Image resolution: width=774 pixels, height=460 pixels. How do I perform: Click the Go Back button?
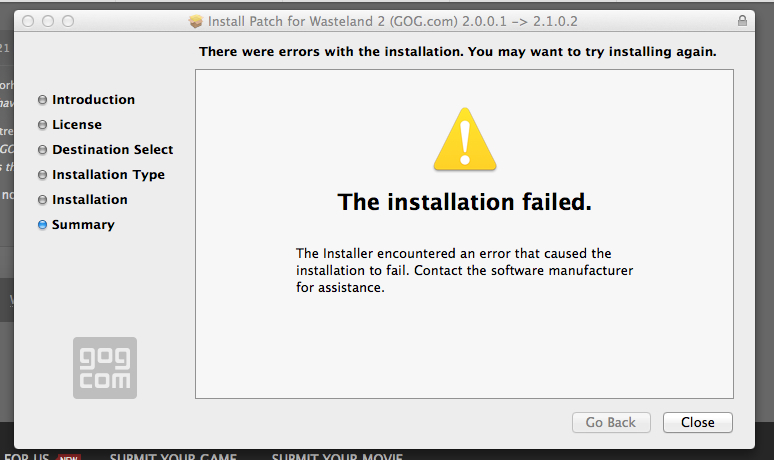click(611, 422)
